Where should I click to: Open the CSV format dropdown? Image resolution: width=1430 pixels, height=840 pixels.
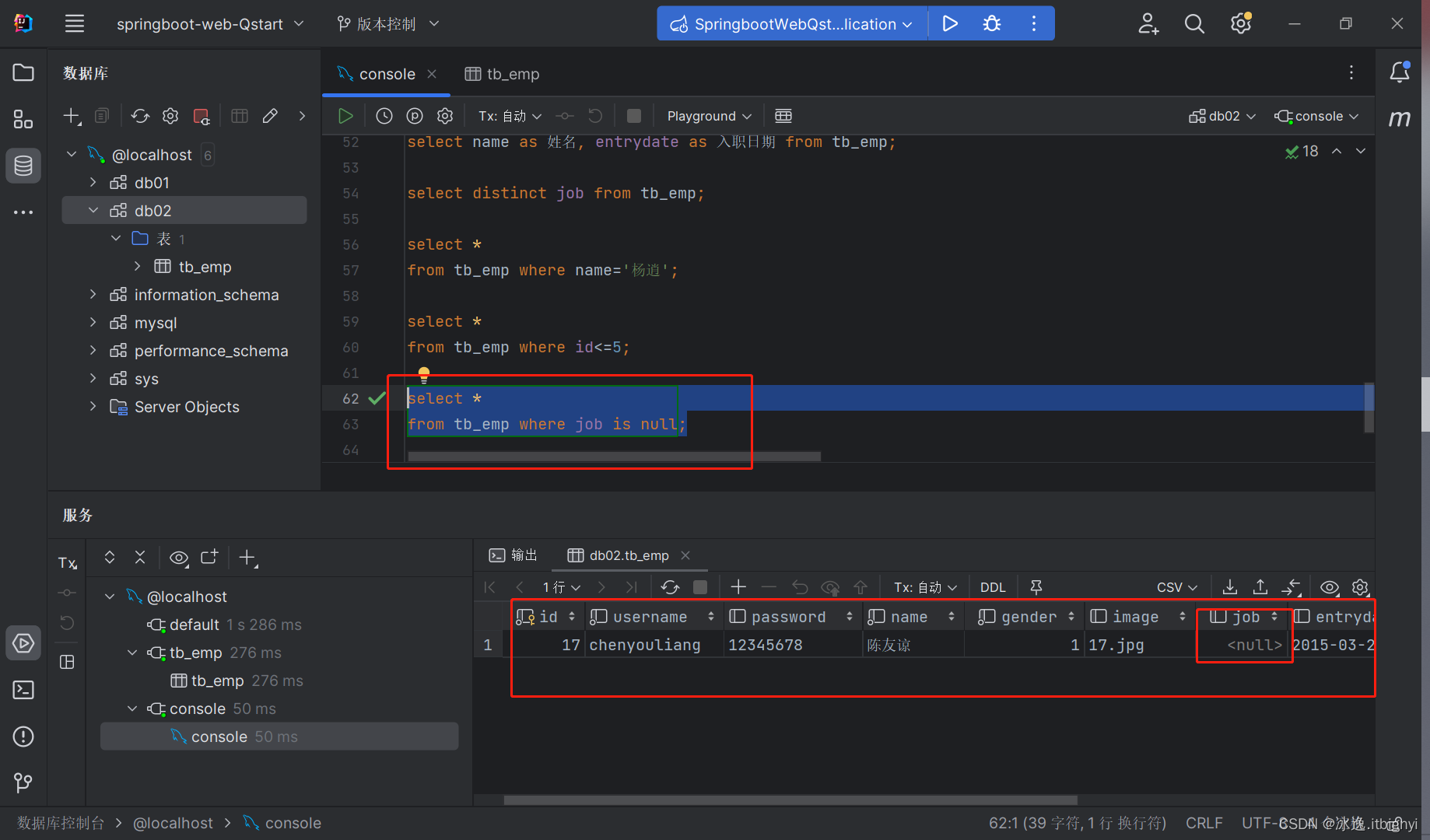coord(1176,587)
